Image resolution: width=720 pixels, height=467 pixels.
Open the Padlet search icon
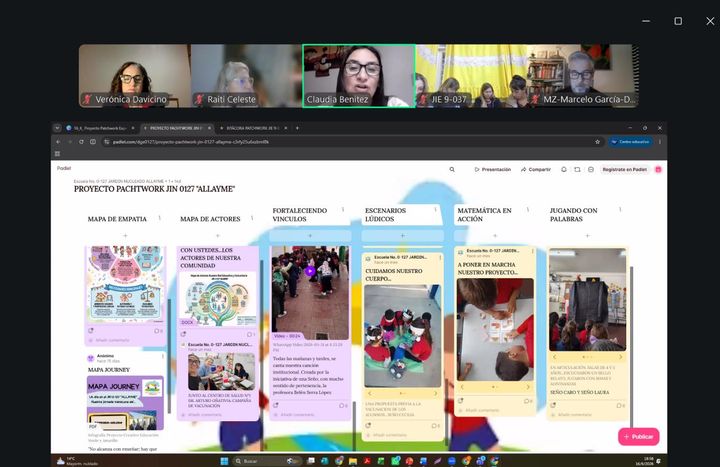452,169
